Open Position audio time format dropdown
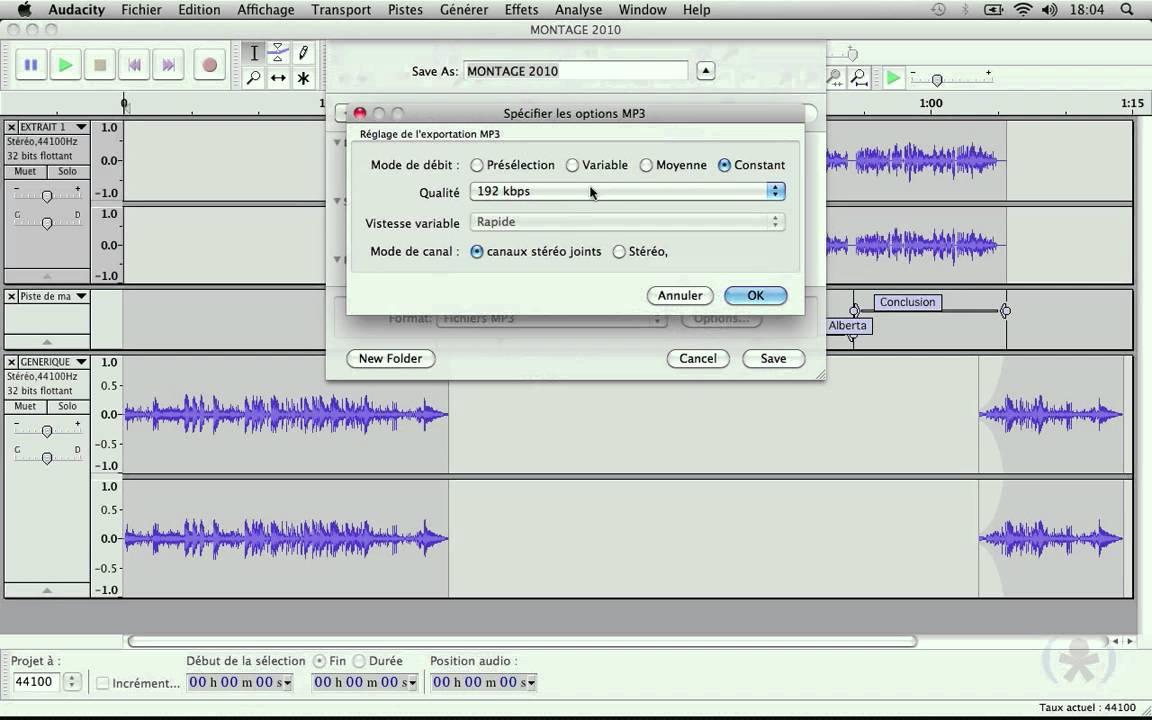 (x=531, y=683)
